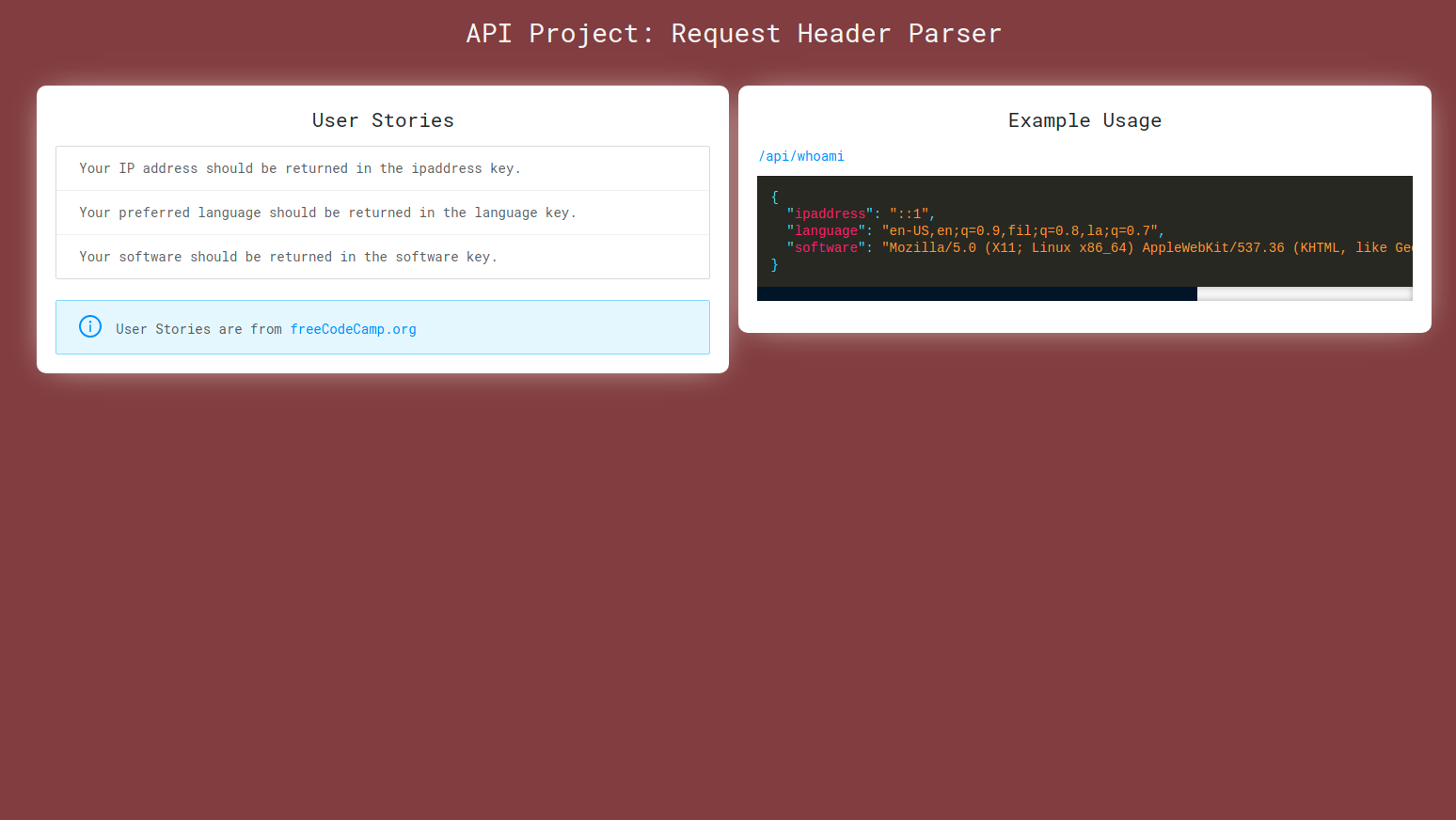Click the "User Stories are from" notice text
The height and width of the screenshot is (820, 1456).
198,329
